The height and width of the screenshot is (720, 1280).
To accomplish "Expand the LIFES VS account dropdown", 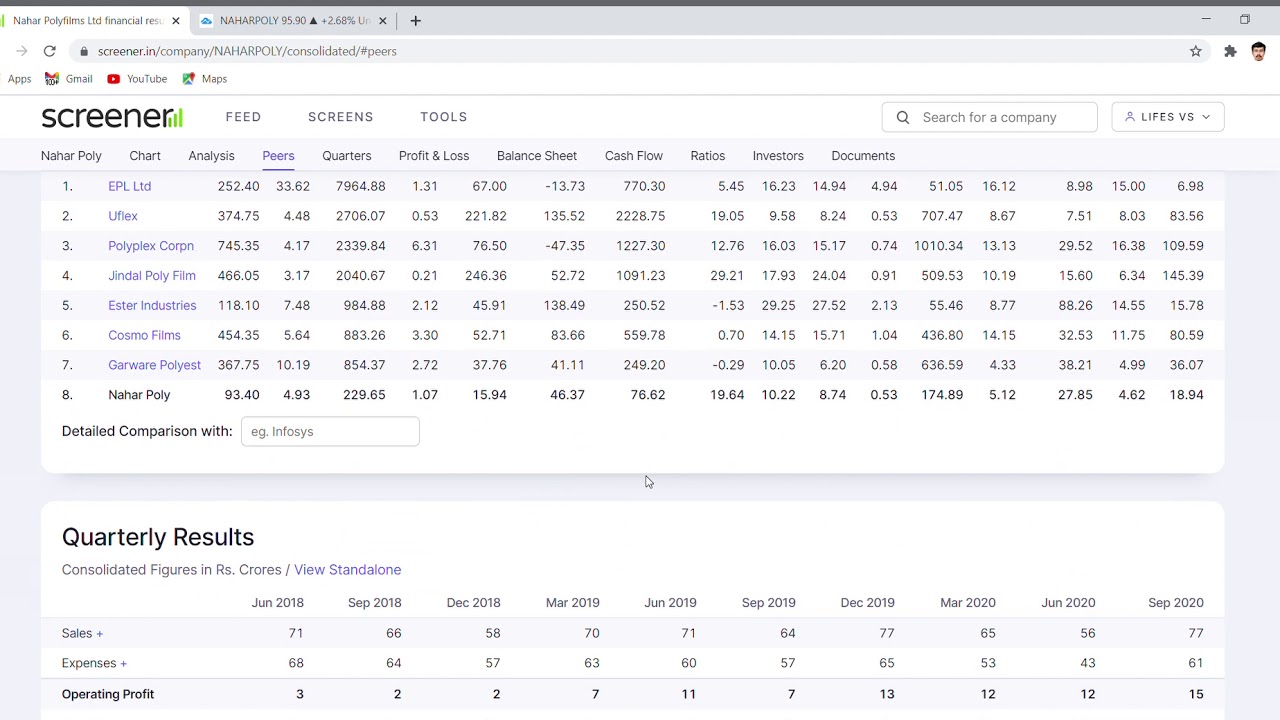I will click(1167, 117).
